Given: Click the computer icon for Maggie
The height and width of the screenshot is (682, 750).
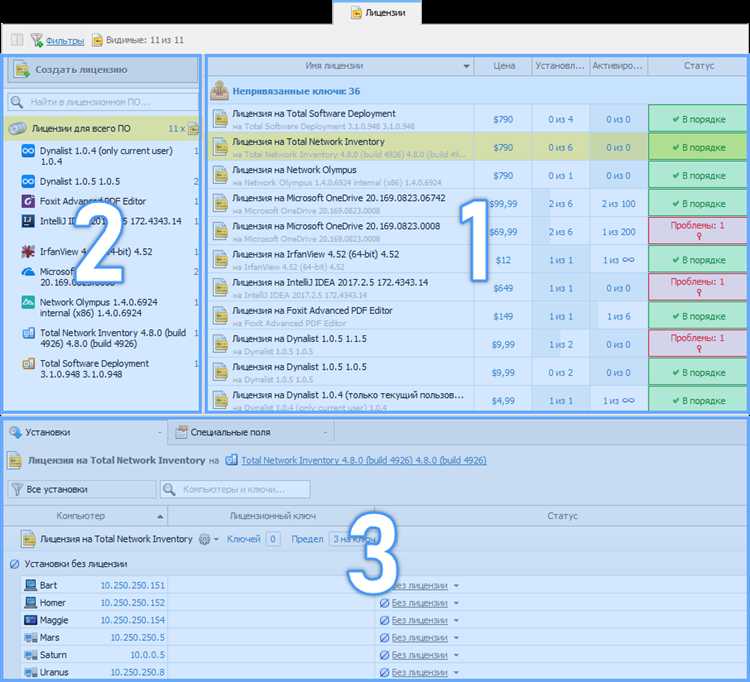Looking at the screenshot, I should pyautogui.click(x=30, y=621).
